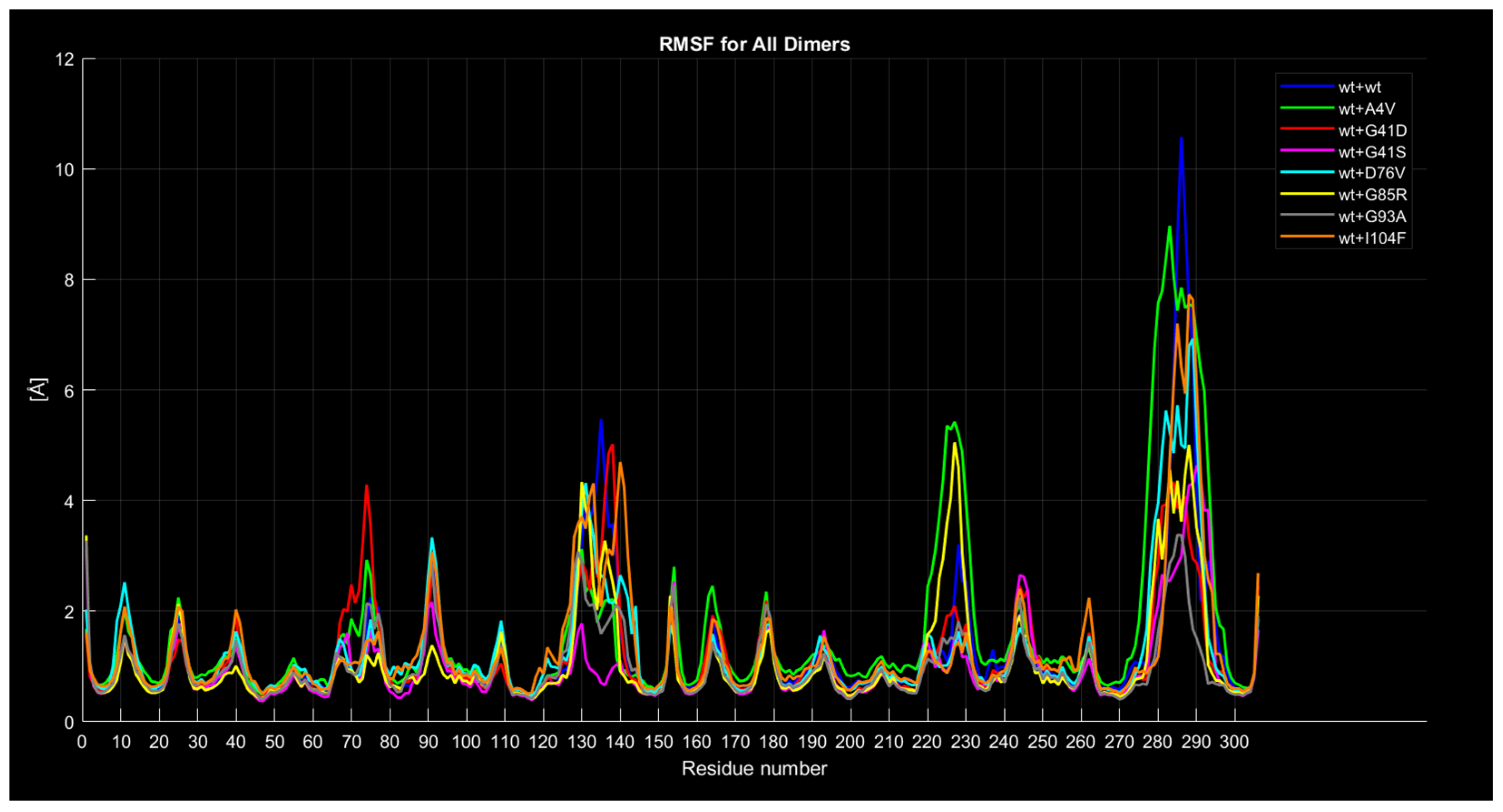Click the chart title RMSF for All Dimers
Viewport: 1503px width, 812px height.
(754, 44)
